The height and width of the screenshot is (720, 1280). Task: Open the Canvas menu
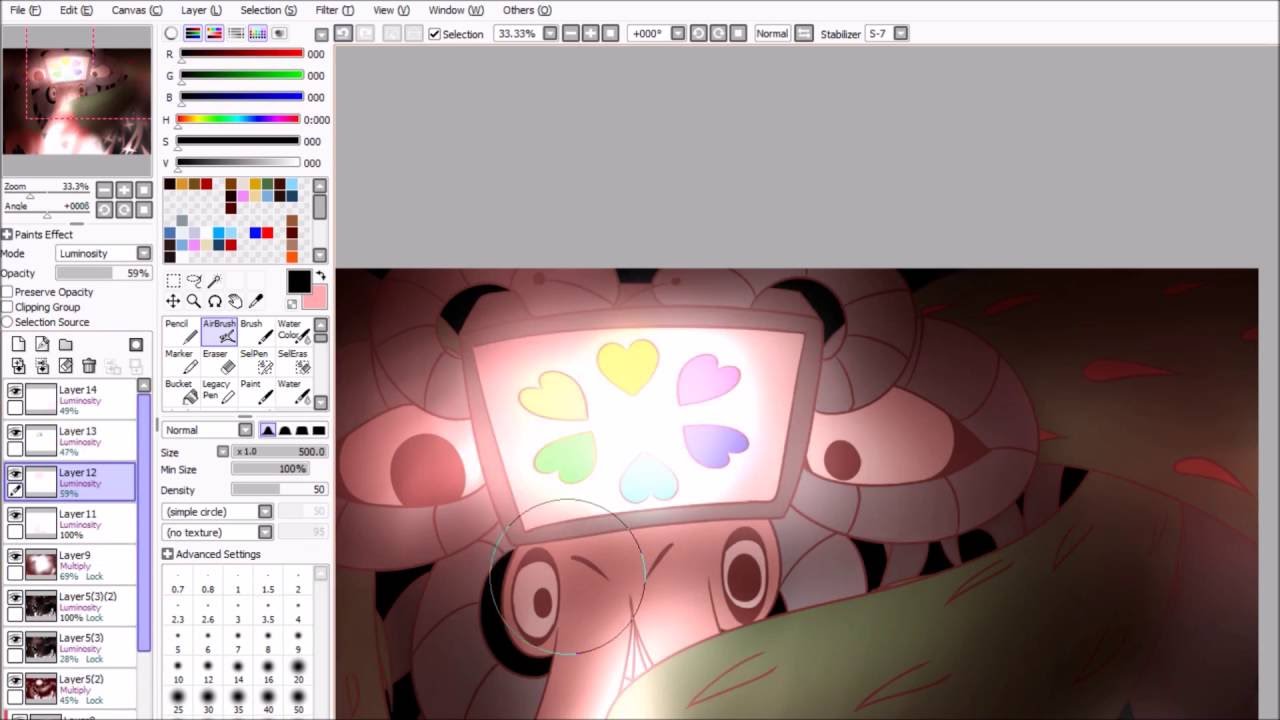coord(136,10)
